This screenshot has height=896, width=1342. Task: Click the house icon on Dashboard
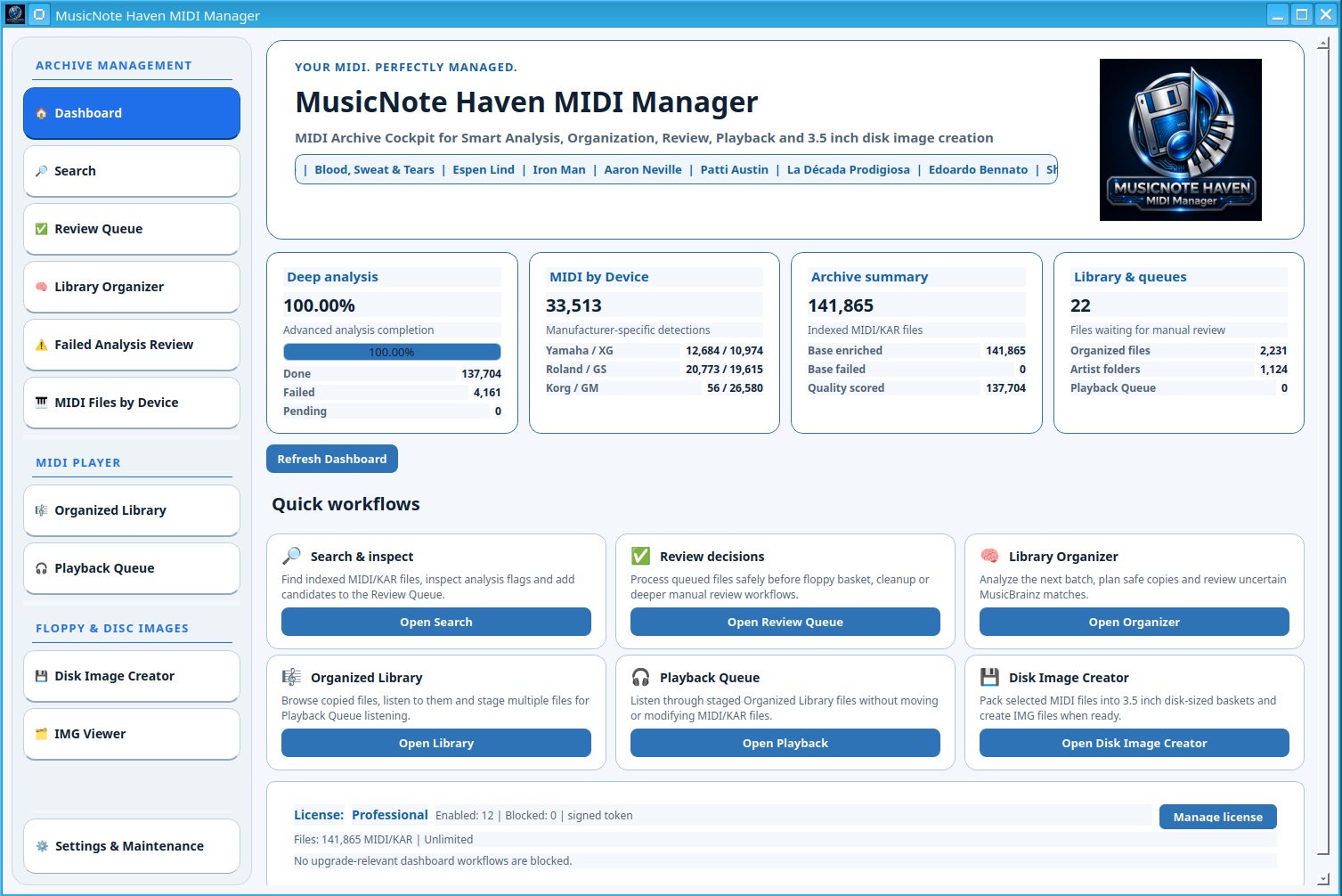click(x=41, y=113)
